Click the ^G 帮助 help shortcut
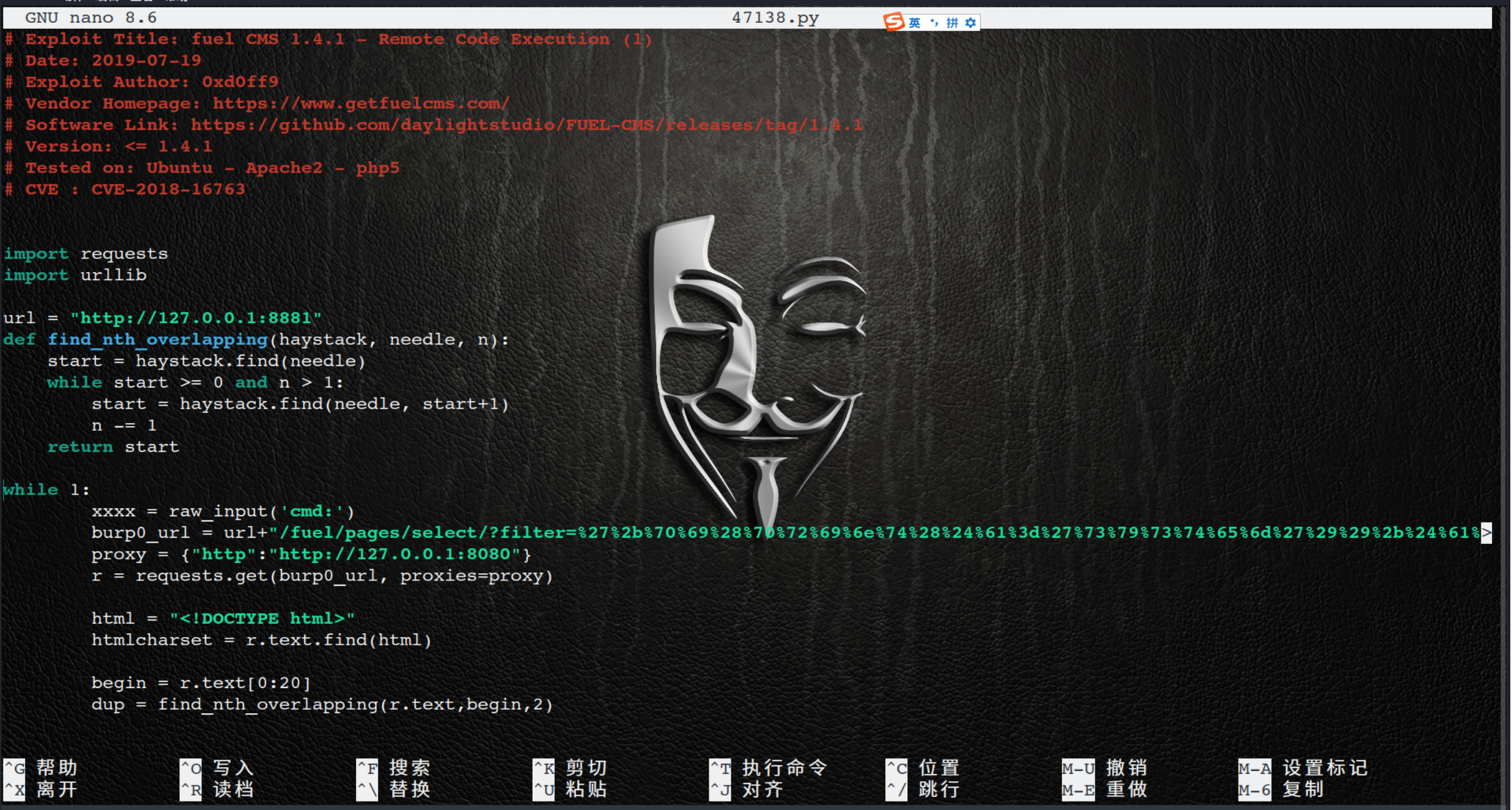 pos(41,767)
